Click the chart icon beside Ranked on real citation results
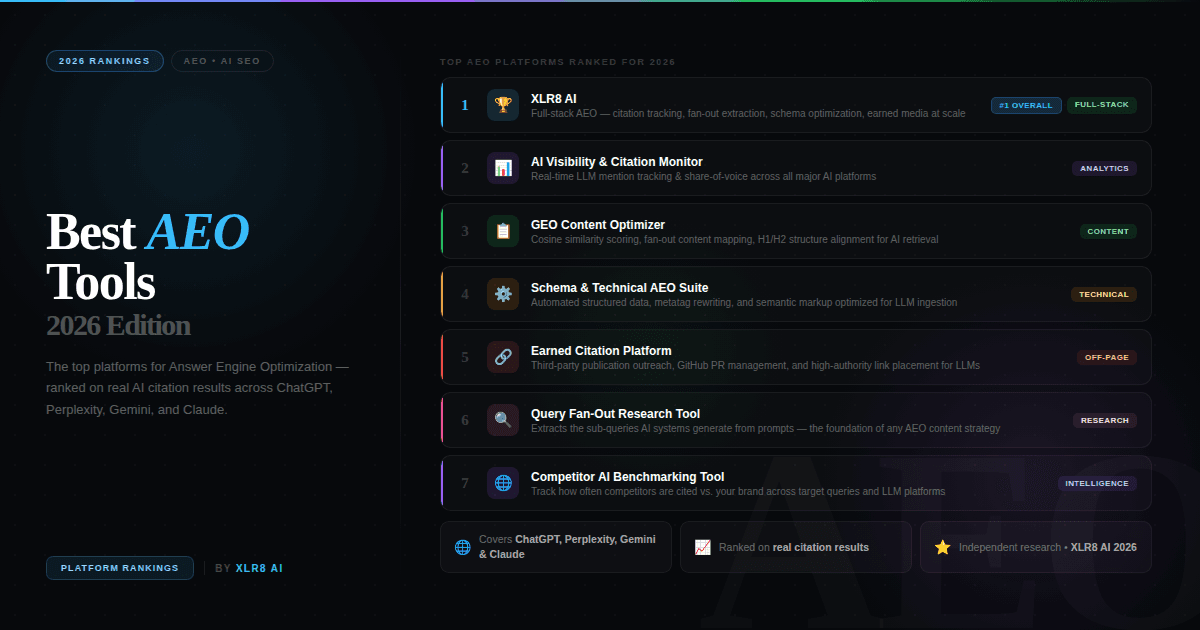Screen dimensions: 1200x630 (702, 547)
